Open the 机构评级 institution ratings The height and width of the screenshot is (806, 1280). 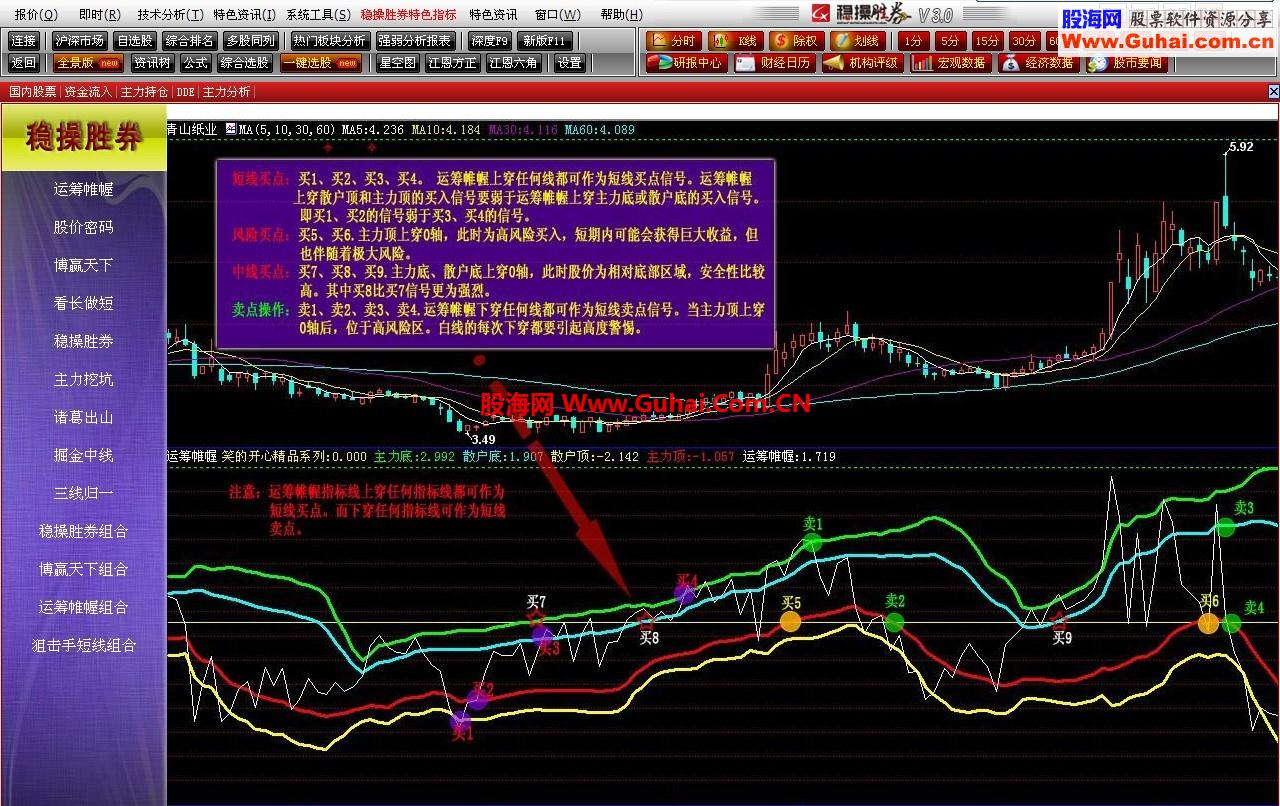tap(863, 63)
